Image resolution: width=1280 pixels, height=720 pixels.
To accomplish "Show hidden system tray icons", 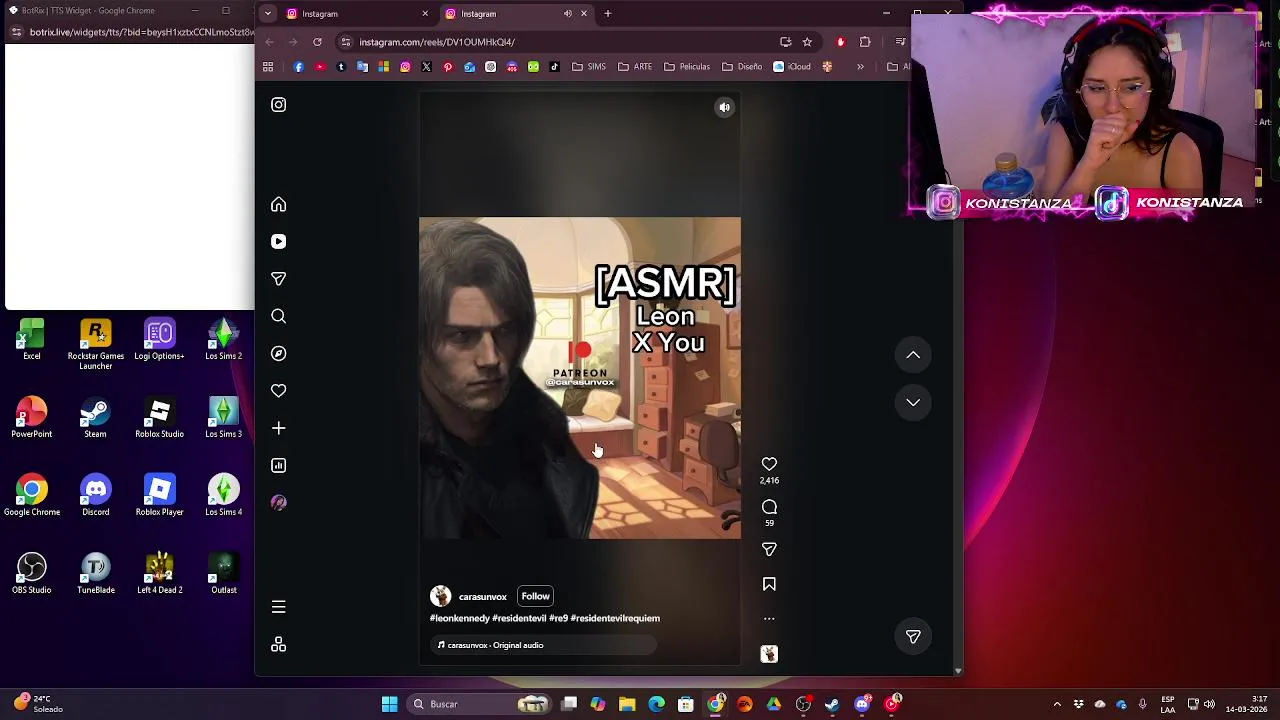I will point(1057,704).
